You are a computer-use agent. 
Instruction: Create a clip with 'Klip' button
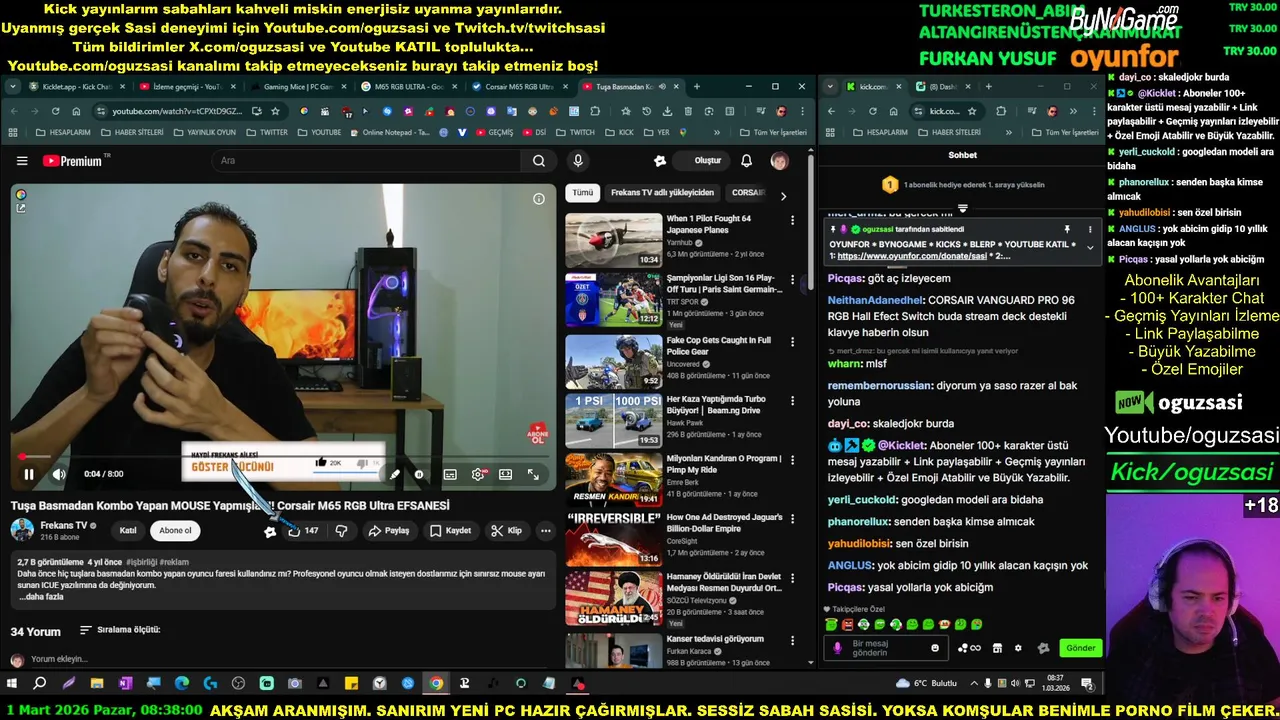(505, 530)
